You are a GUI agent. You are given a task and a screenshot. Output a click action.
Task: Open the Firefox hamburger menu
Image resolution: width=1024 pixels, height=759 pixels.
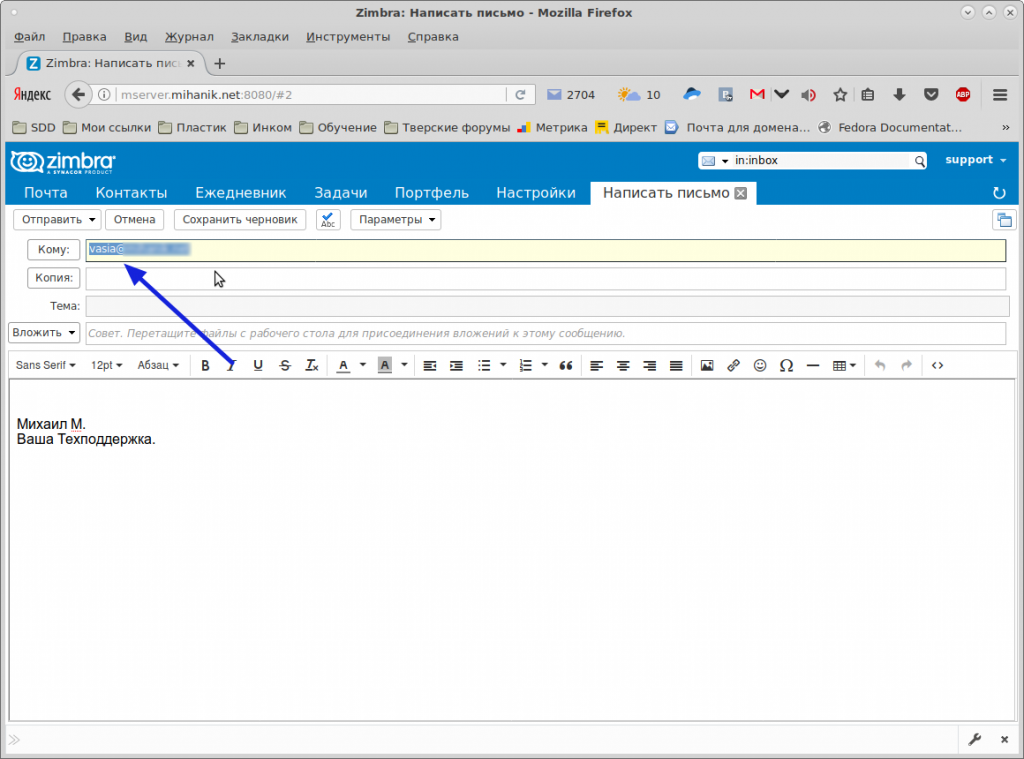point(1000,95)
